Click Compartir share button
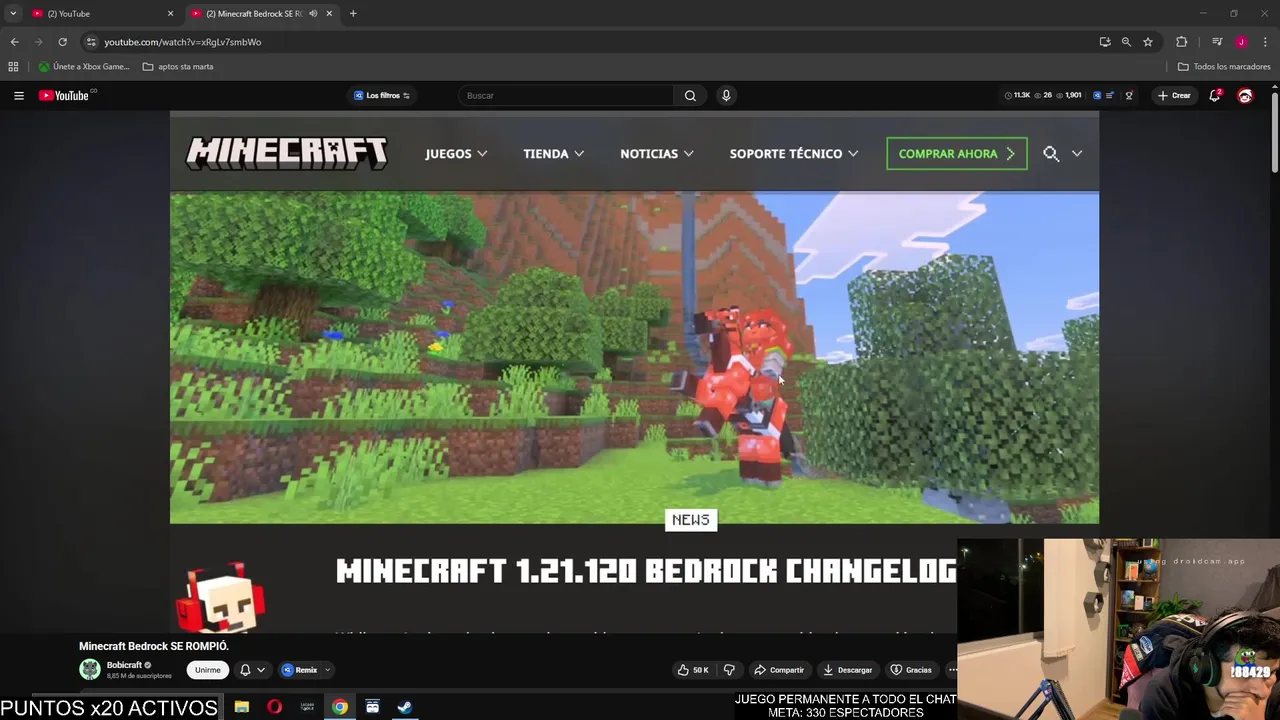Image resolution: width=1280 pixels, height=720 pixels. 779,670
